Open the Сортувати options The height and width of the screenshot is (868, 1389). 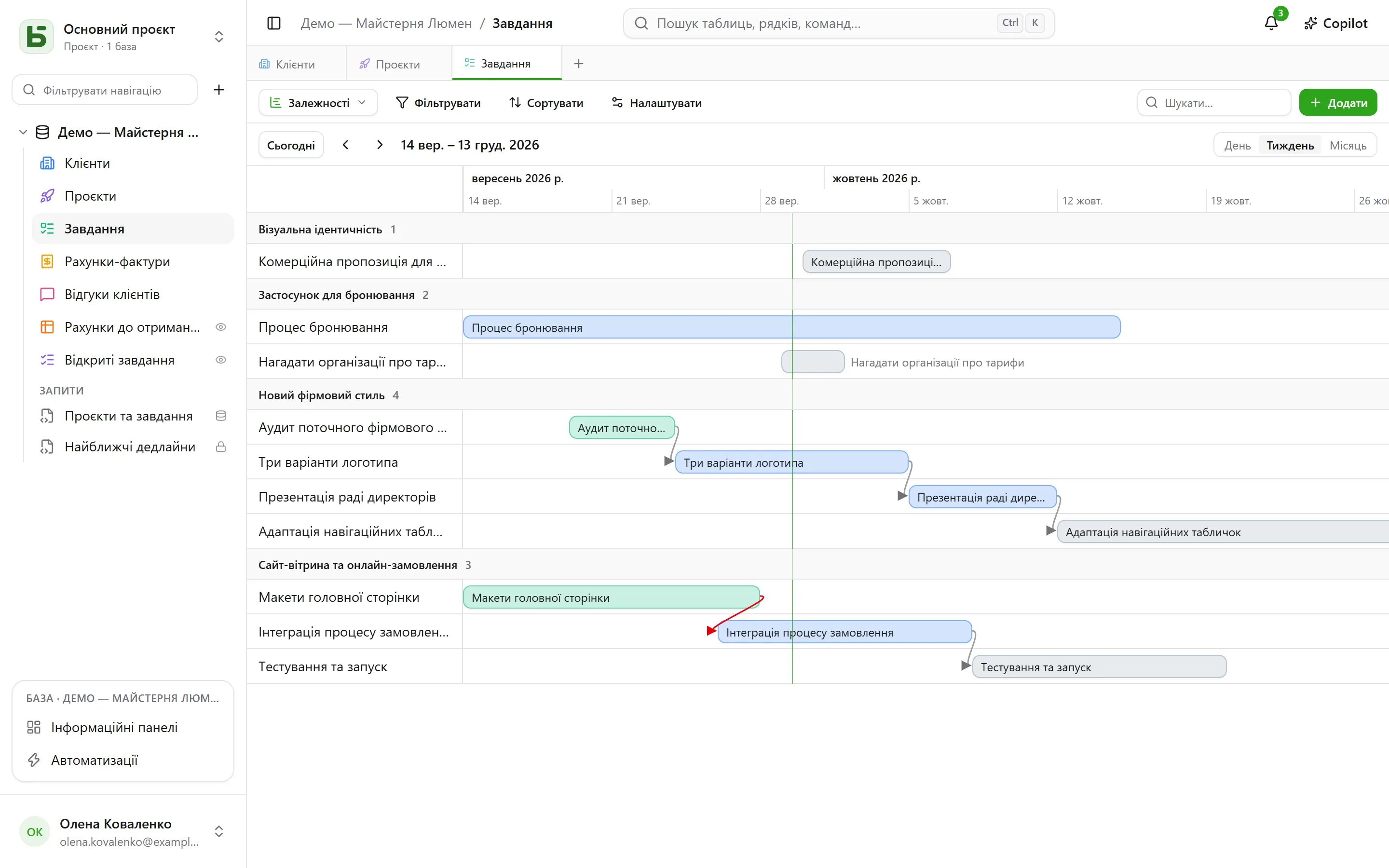pos(546,103)
